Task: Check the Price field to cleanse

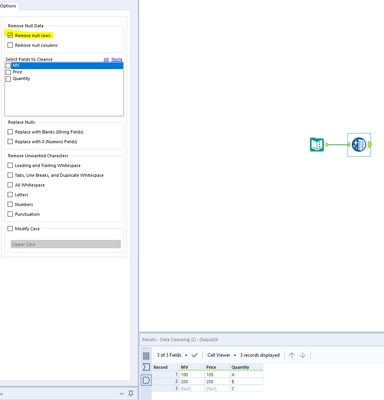Action: click(x=8, y=72)
